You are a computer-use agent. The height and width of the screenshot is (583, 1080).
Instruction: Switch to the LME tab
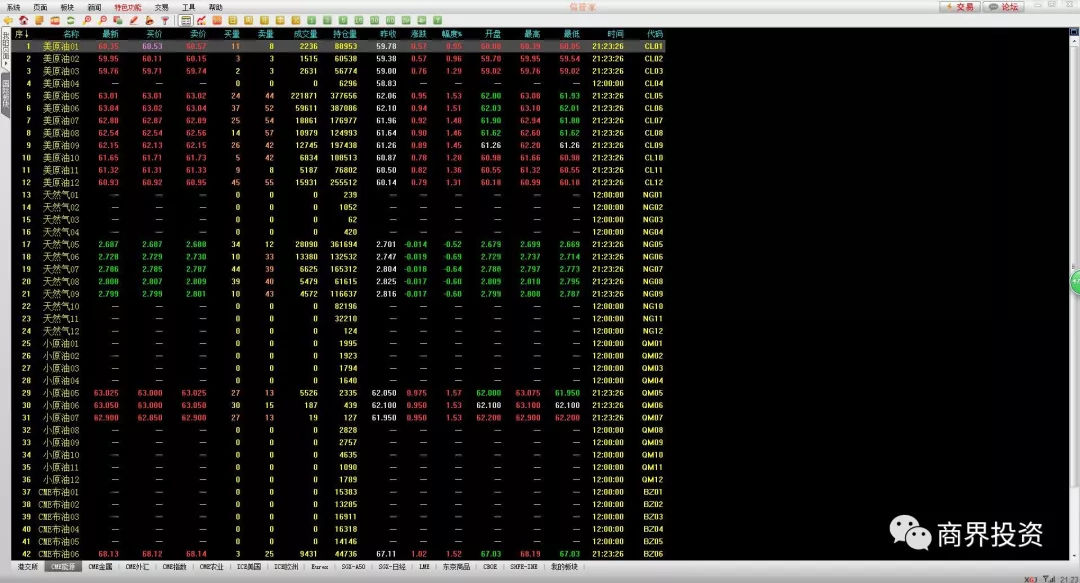(x=424, y=566)
